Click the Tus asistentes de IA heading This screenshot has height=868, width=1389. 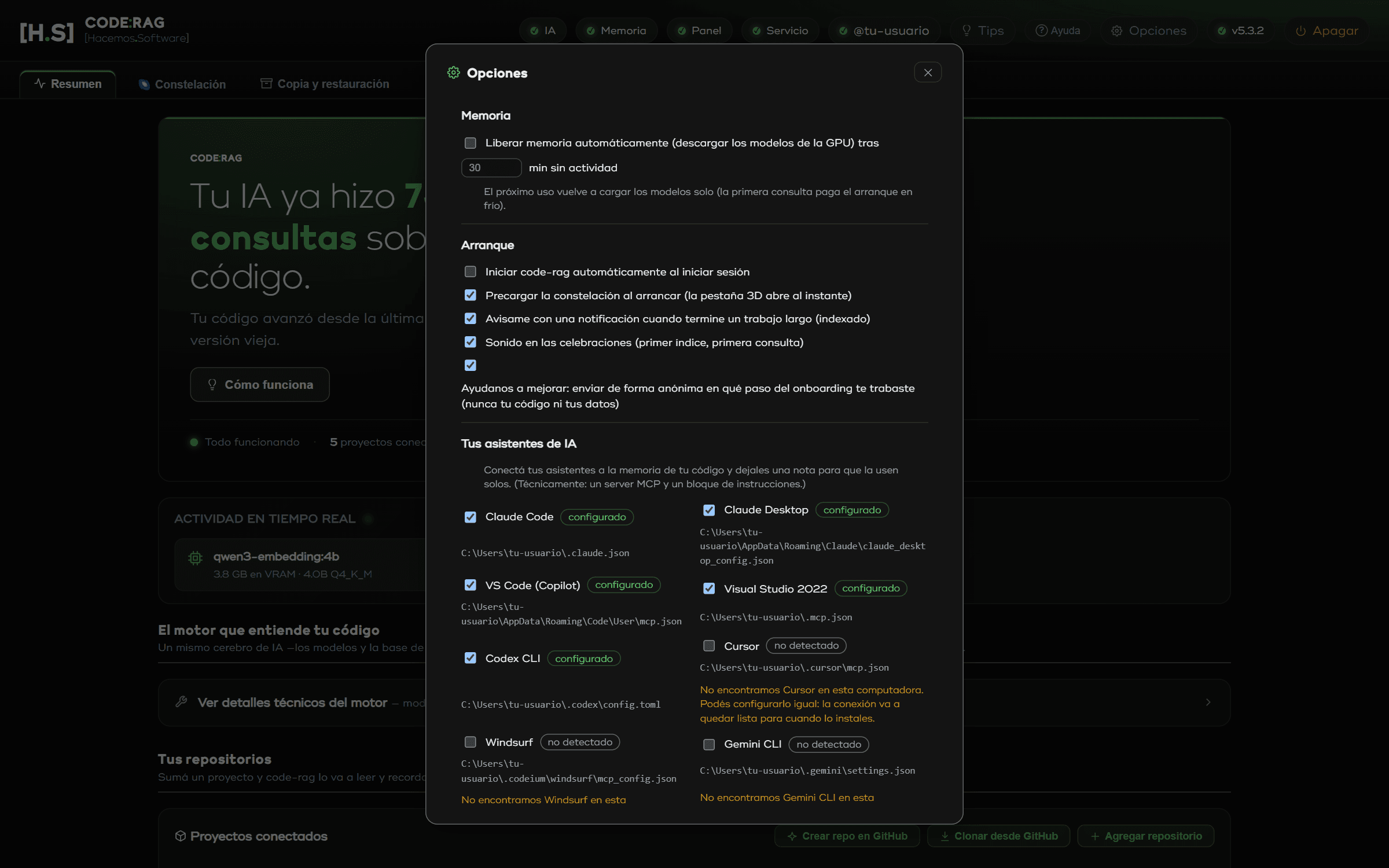pos(519,444)
